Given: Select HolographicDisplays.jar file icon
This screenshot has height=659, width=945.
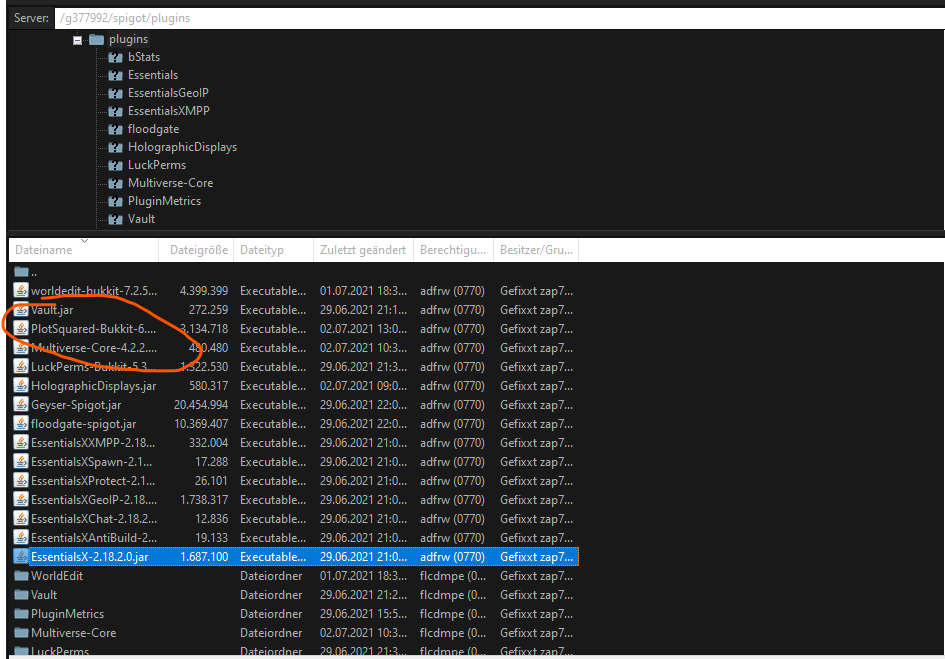Looking at the screenshot, I should coord(21,386).
